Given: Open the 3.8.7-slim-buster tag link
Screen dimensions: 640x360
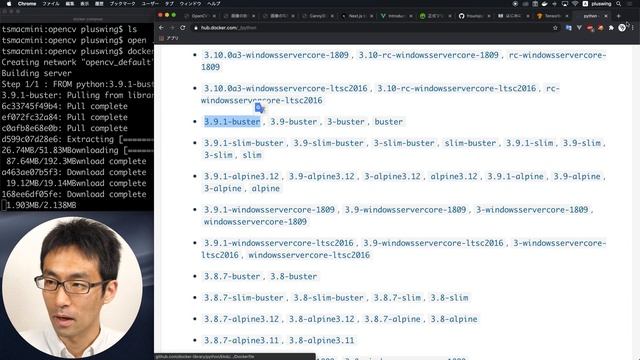Looking at the screenshot, I should coord(243,298).
